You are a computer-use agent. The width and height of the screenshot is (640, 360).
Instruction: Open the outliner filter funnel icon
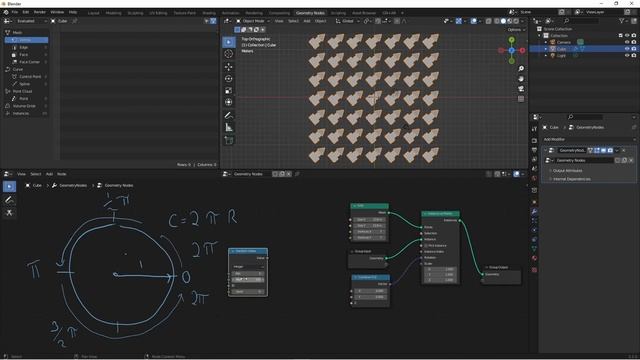tap(622, 21)
